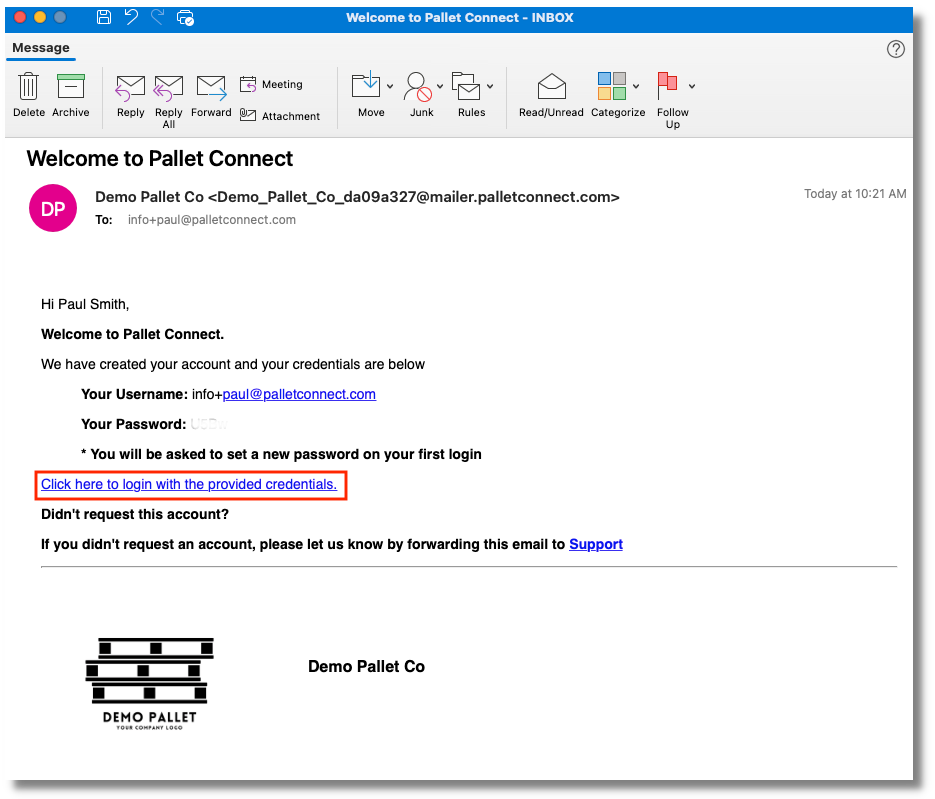
Task: Click the Support link
Action: 596,544
